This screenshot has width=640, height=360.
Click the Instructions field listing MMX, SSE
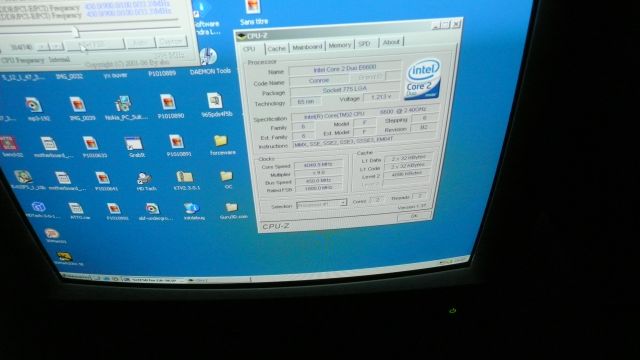point(364,141)
